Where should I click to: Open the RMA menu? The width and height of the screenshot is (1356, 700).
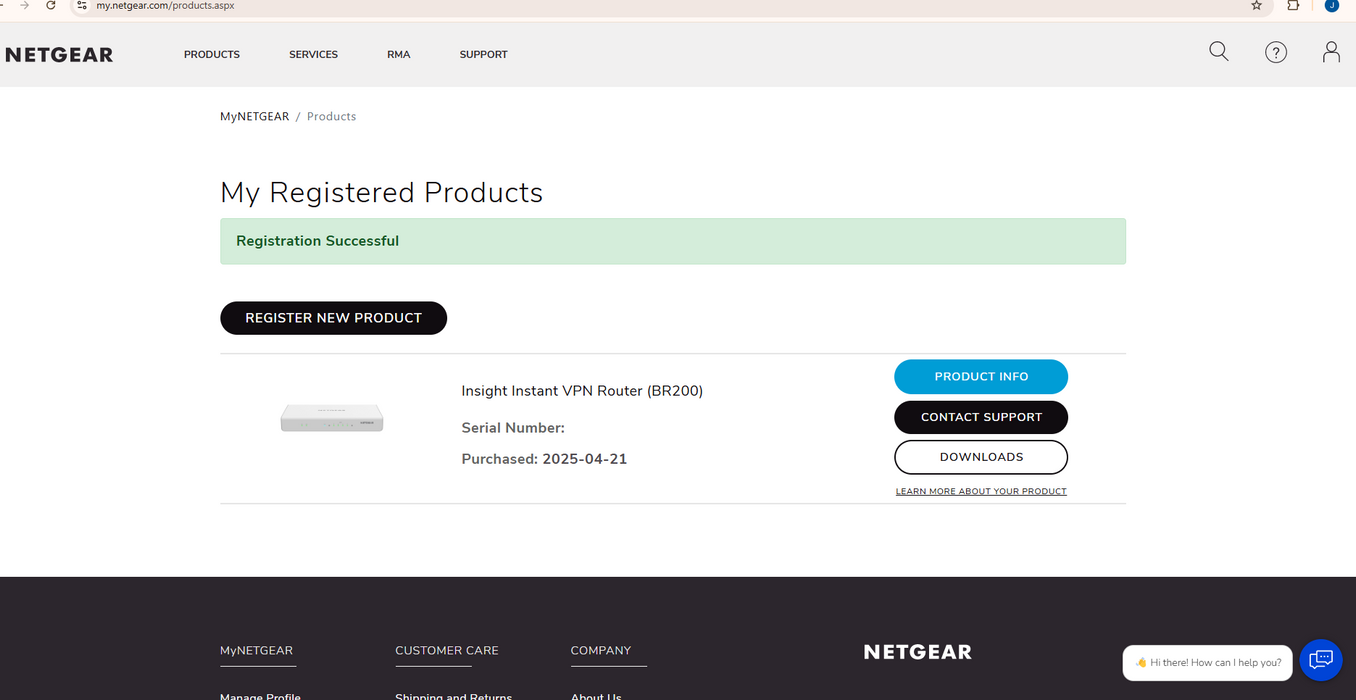point(398,55)
